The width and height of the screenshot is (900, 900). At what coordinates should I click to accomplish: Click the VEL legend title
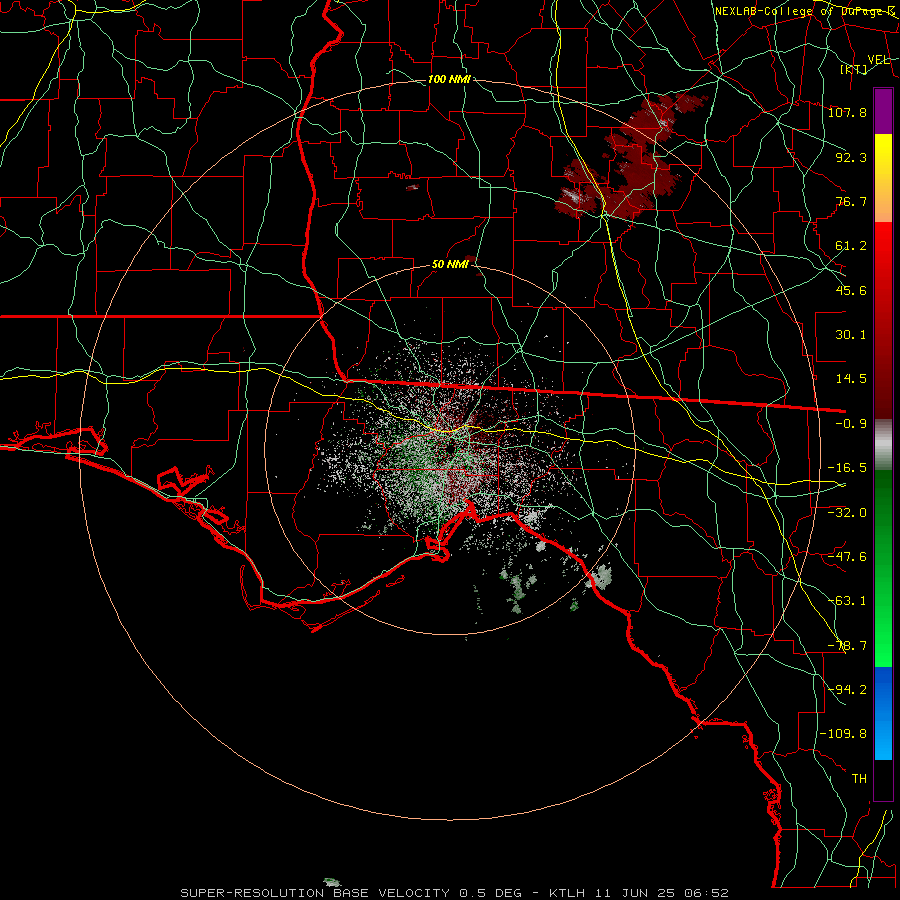(x=879, y=59)
